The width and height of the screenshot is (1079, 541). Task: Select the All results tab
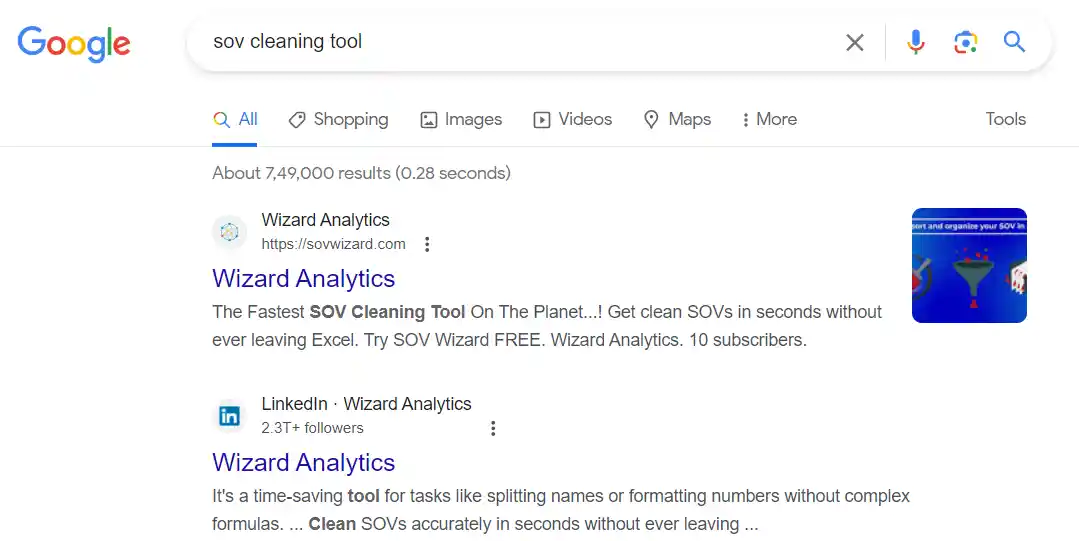[x=236, y=119]
